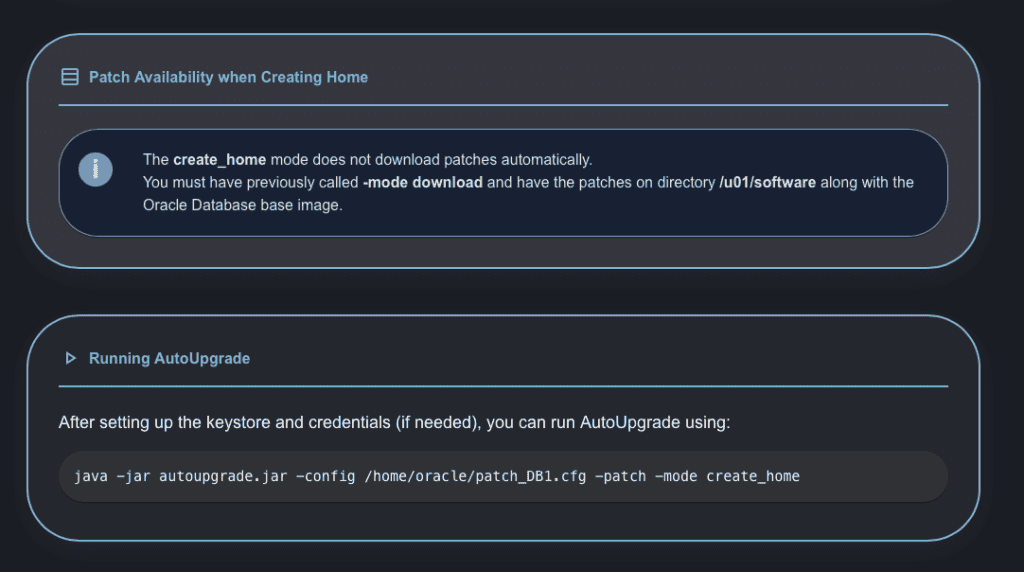The image size is (1024, 572).
Task: Click "Oracle Database base image" text
Action: 243,205
